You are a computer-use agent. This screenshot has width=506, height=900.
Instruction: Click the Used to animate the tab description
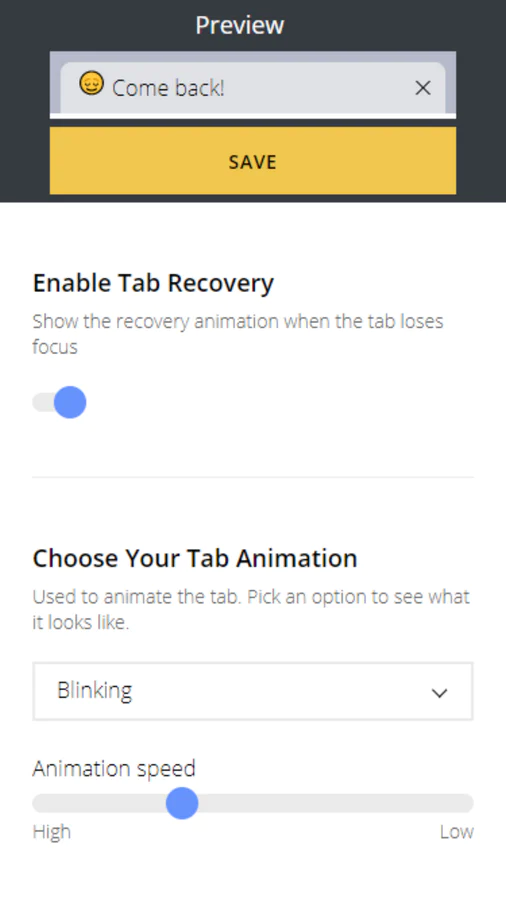251,609
